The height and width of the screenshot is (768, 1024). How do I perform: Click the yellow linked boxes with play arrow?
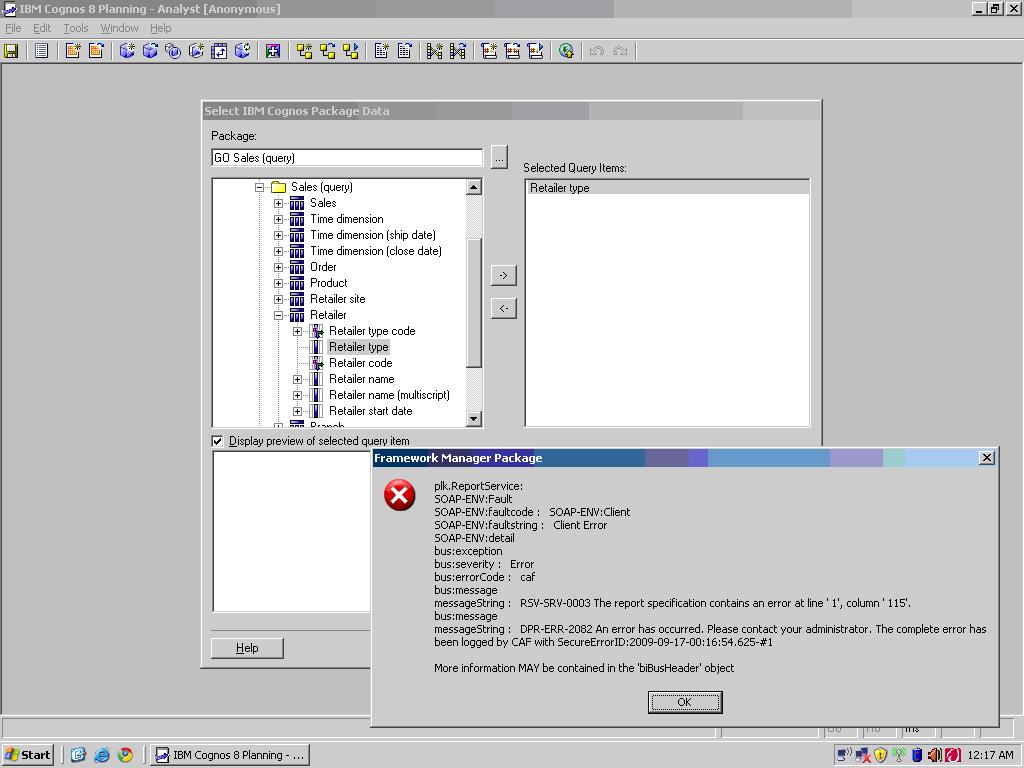pos(351,51)
